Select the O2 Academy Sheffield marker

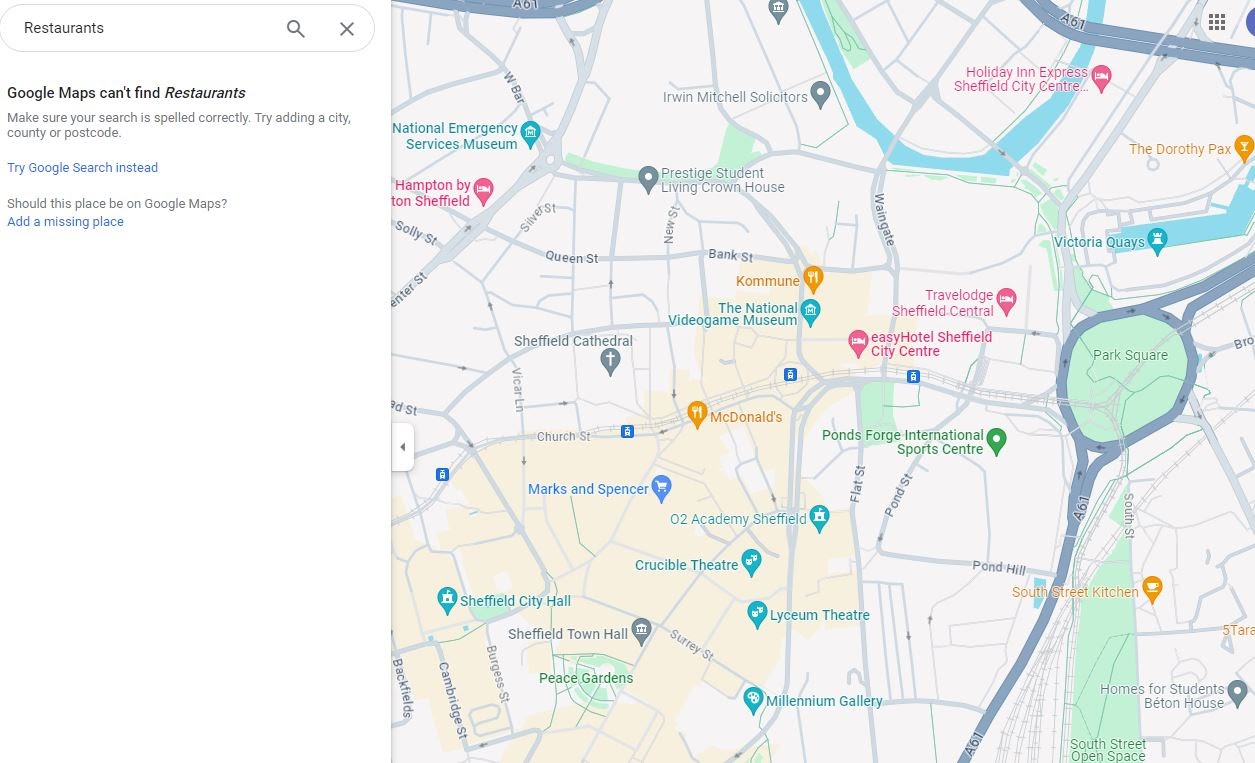tap(819, 516)
